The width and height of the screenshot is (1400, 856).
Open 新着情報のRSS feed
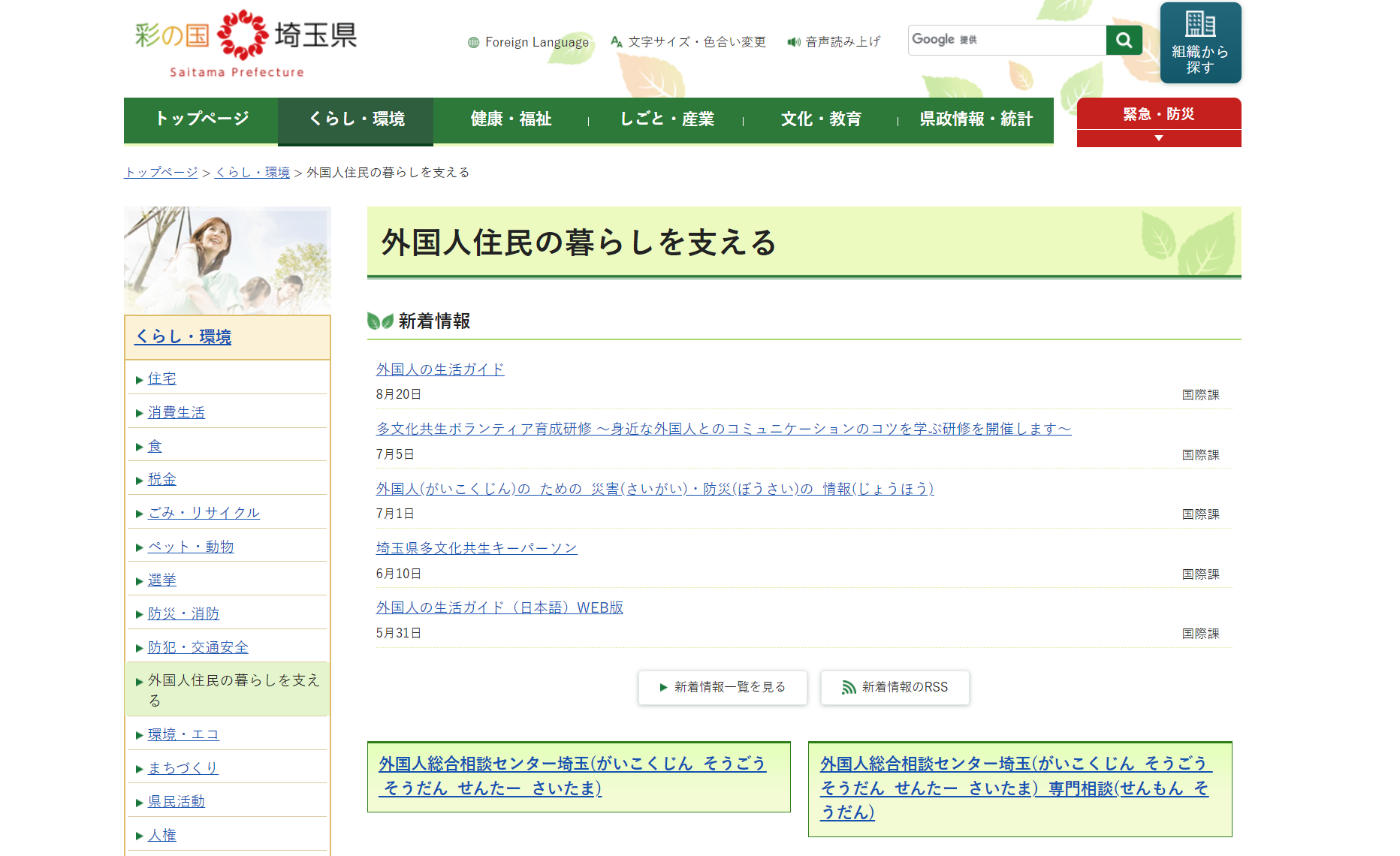point(895,687)
